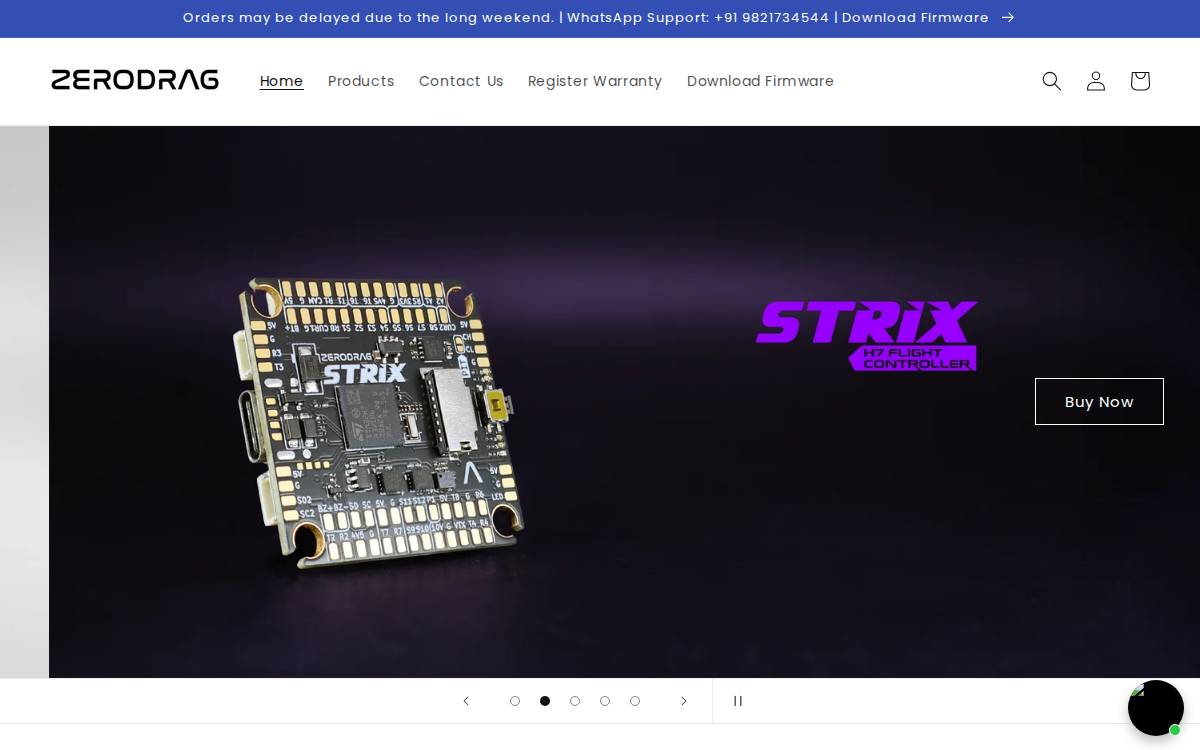This screenshot has height=750, width=1200.
Task: Open the chat bubble widget
Action: pyautogui.click(x=1156, y=708)
